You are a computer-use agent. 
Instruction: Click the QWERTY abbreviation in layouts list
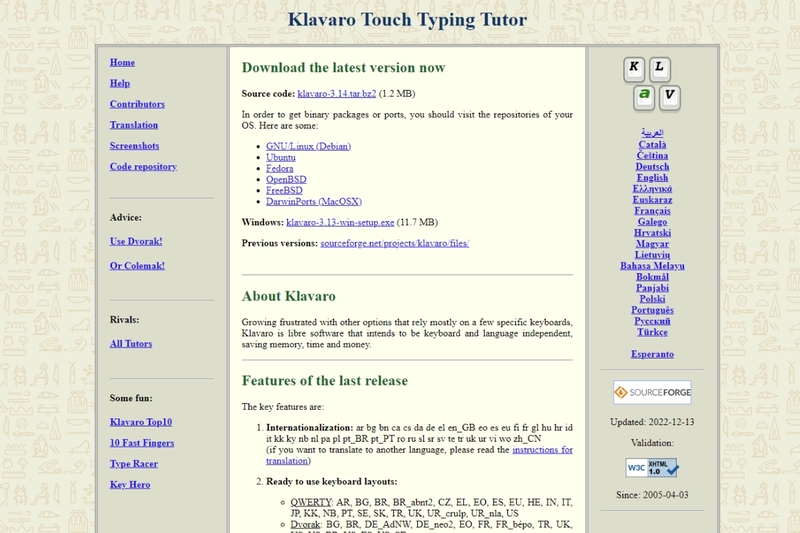click(311, 502)
